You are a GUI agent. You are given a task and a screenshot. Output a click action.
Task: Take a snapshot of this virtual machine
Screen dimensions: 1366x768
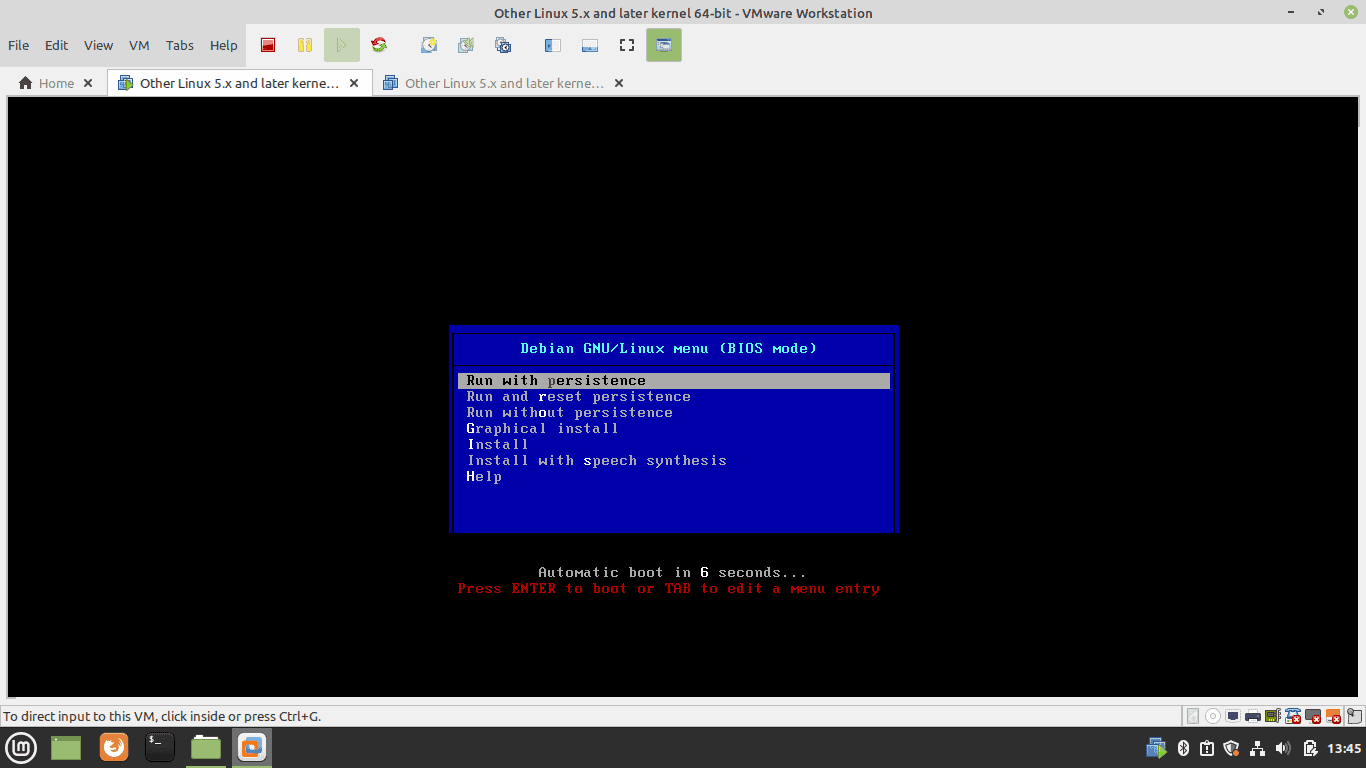click(429, 45)
